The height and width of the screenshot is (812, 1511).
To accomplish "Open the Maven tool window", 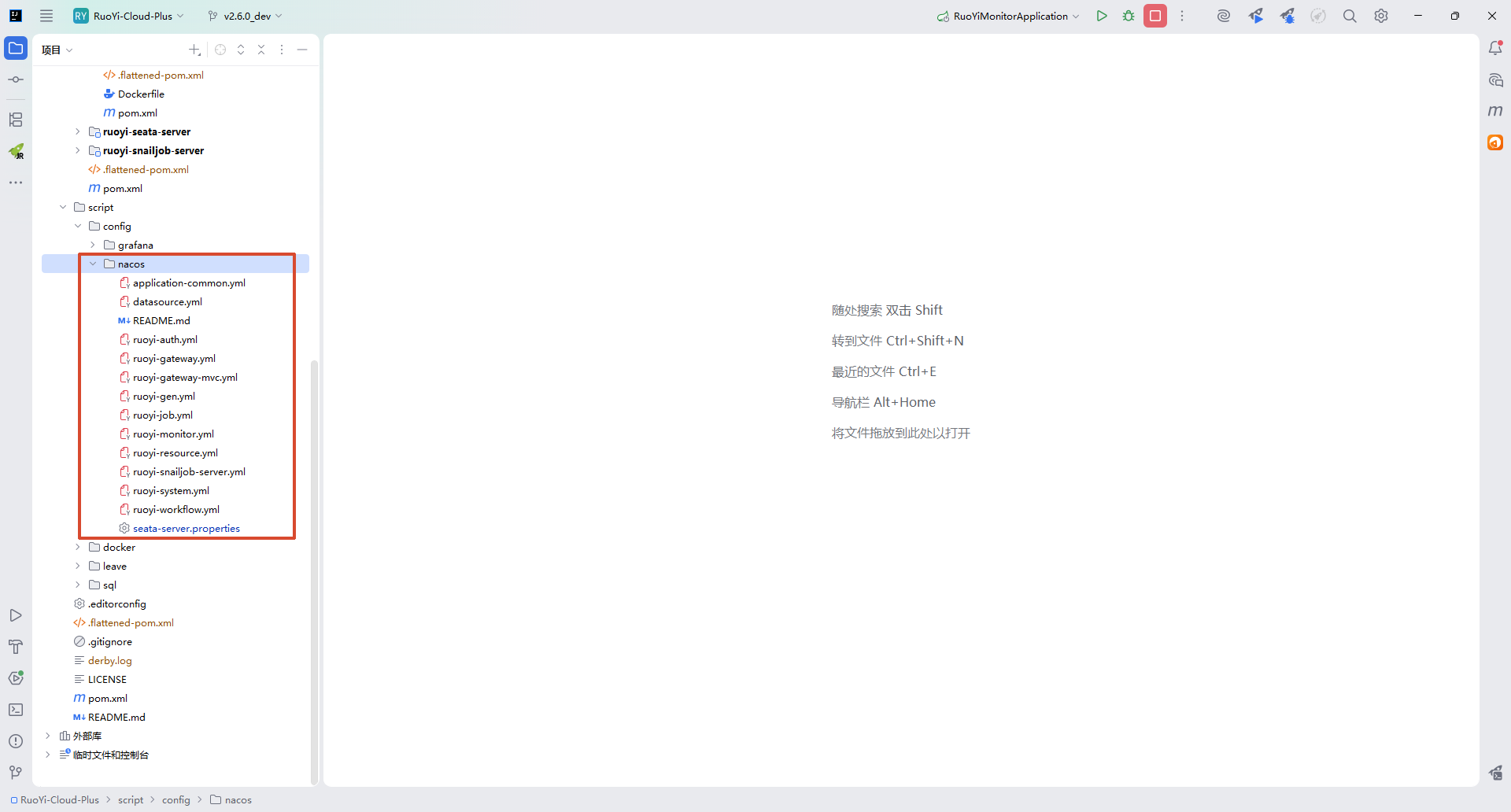I will pyautogui.click(x=1495, y=111).
